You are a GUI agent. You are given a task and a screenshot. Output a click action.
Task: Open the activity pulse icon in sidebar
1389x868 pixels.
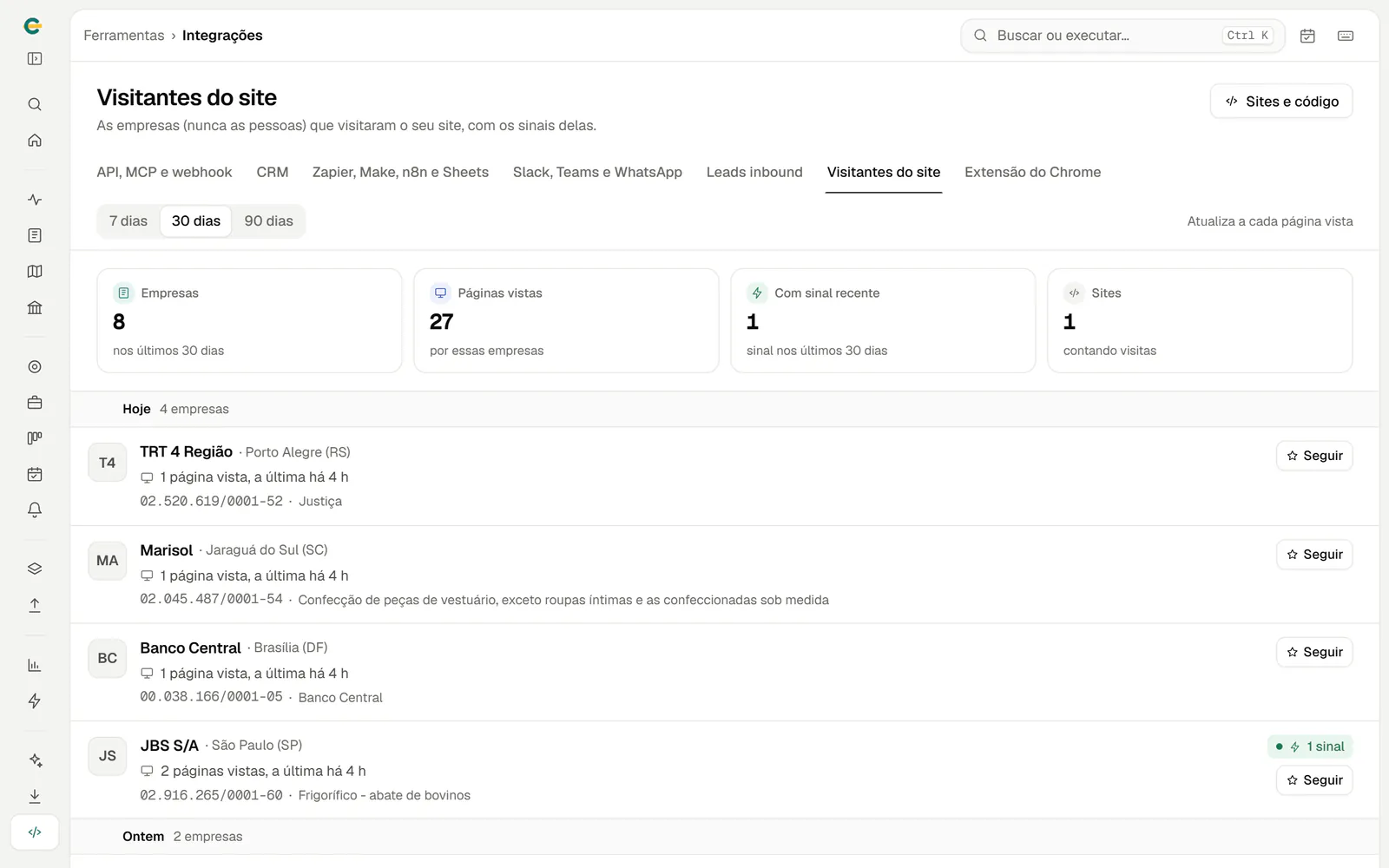(x=35, y=200)
